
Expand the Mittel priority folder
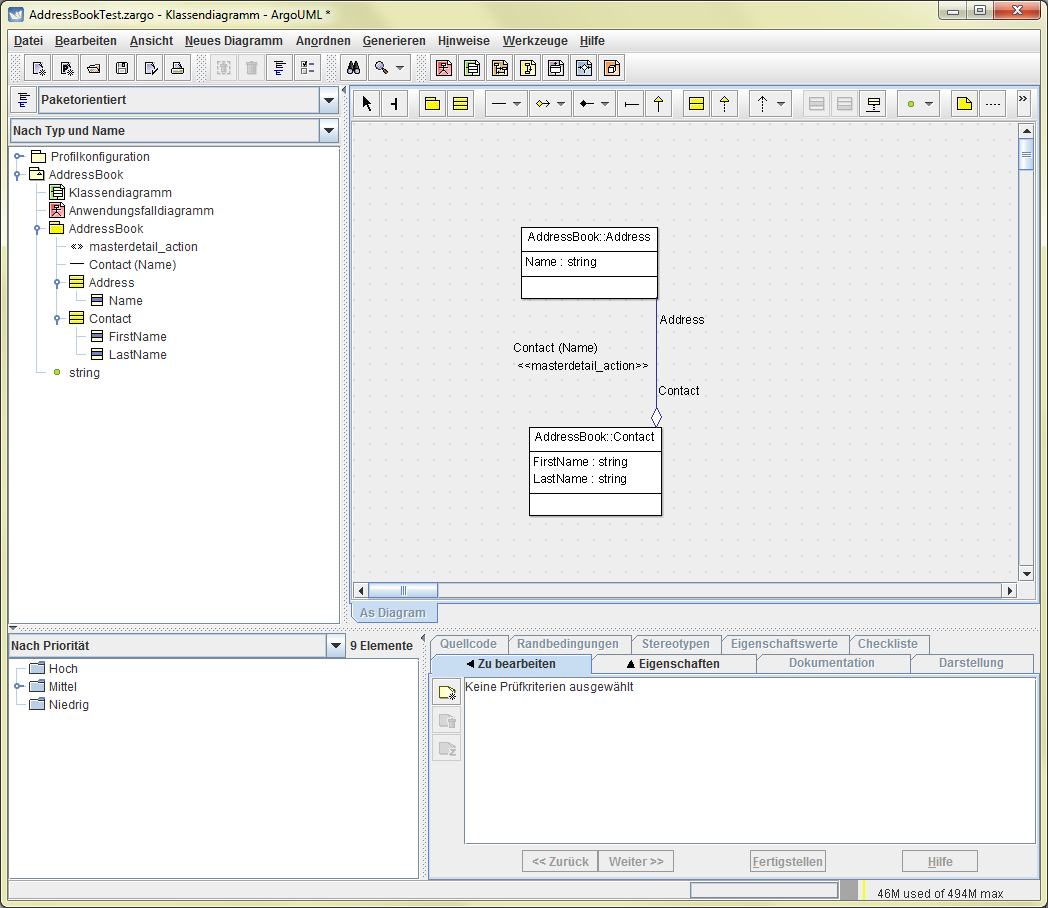(18, 687)
